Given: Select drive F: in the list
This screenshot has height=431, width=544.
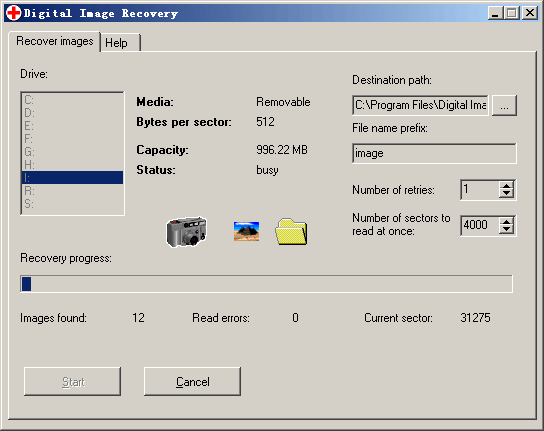Looking at the screenshot, I should pyautogui.click(x=72, y=139).
